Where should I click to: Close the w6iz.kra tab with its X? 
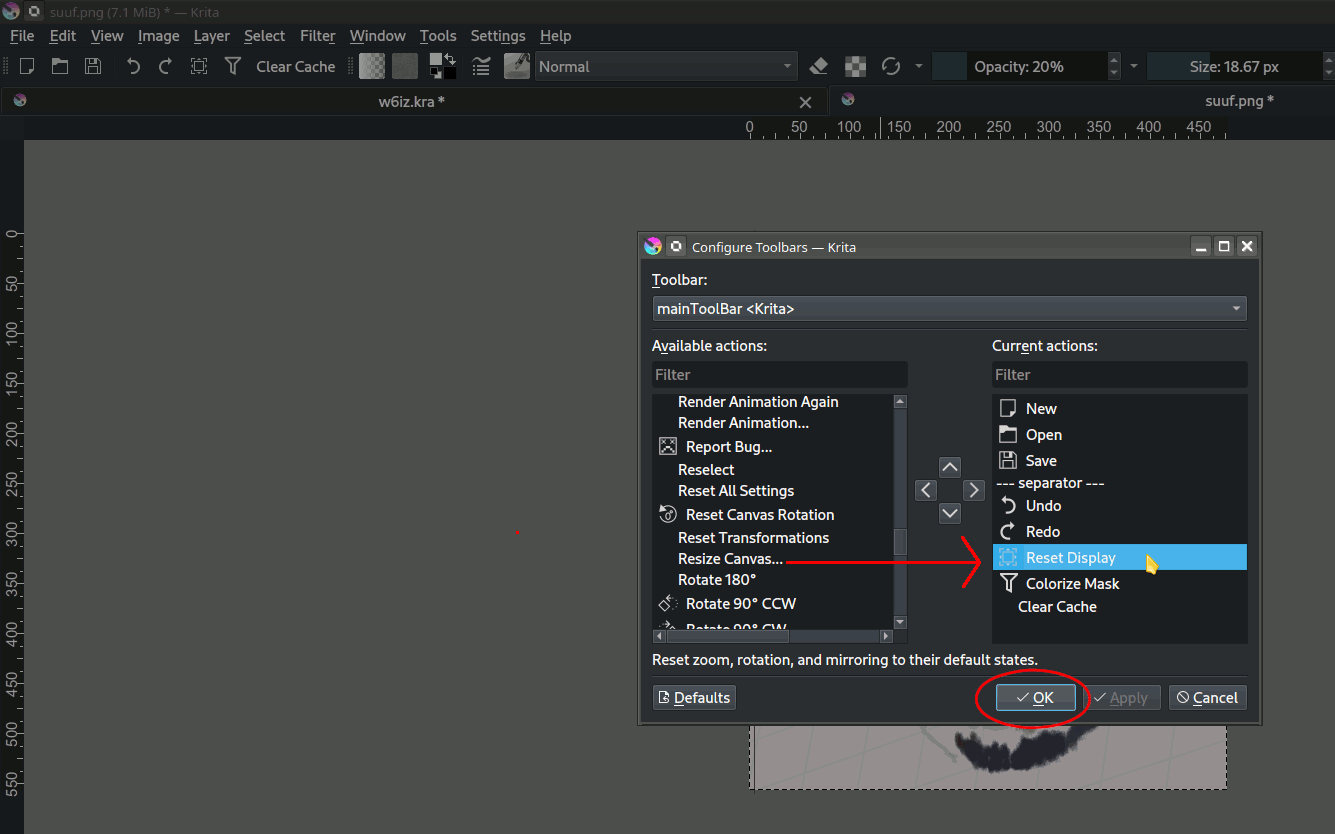[805, 102]
